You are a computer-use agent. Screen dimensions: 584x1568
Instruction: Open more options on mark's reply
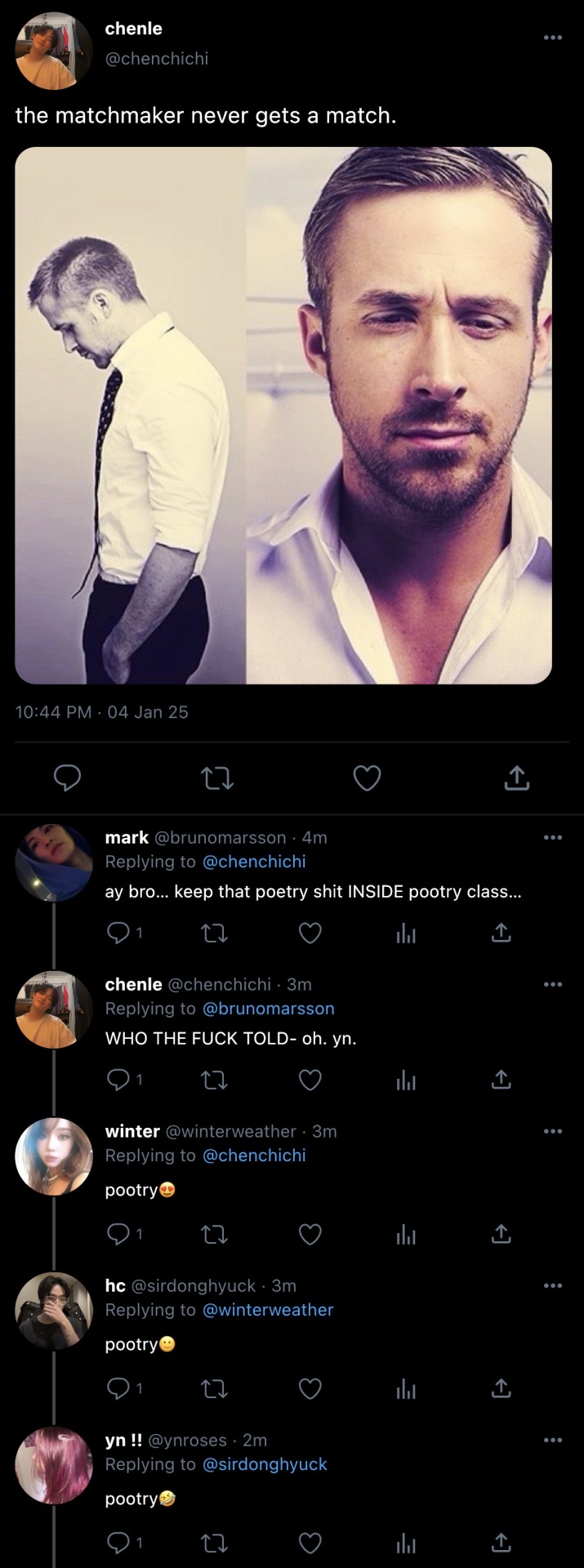[x=553, y=837]
